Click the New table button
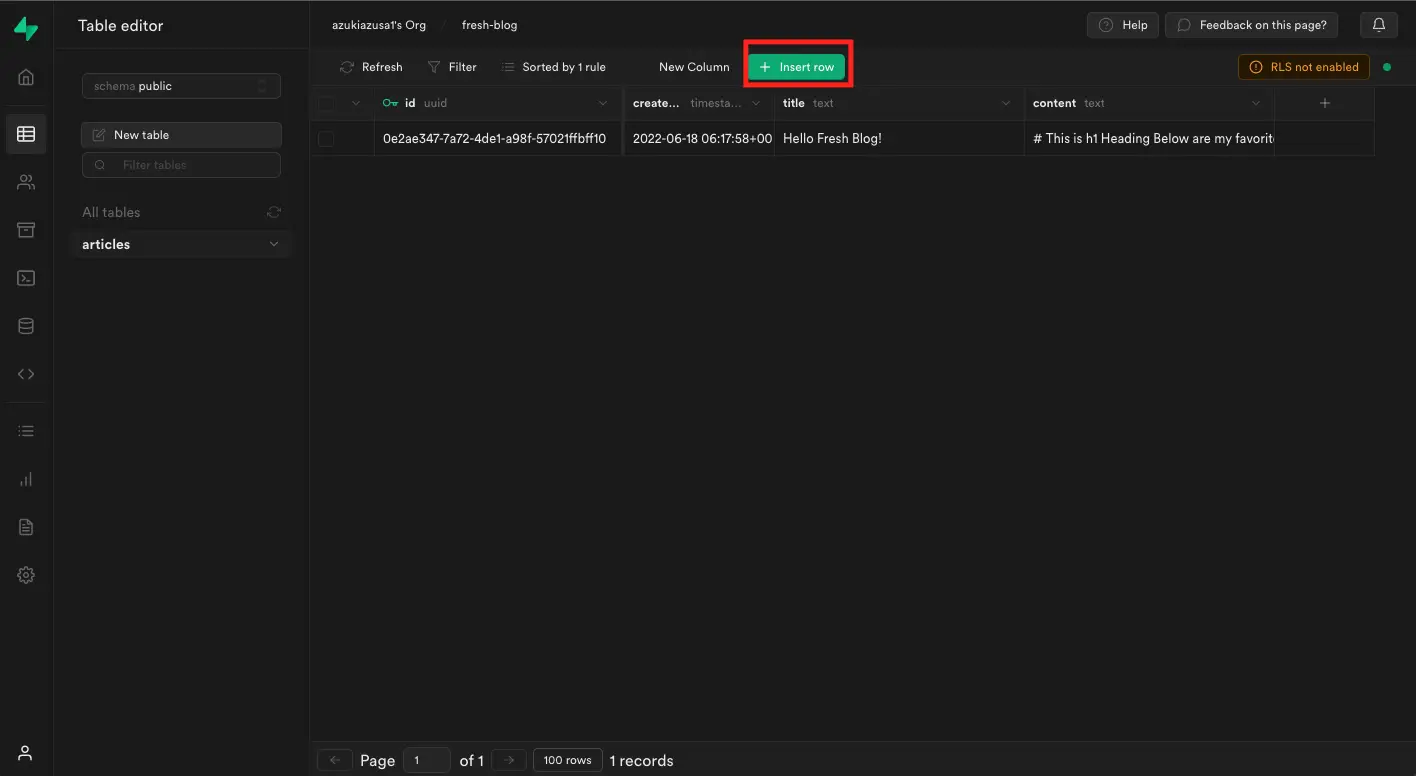This screenshot has width=1416, height=776. [x=181, y=135]
